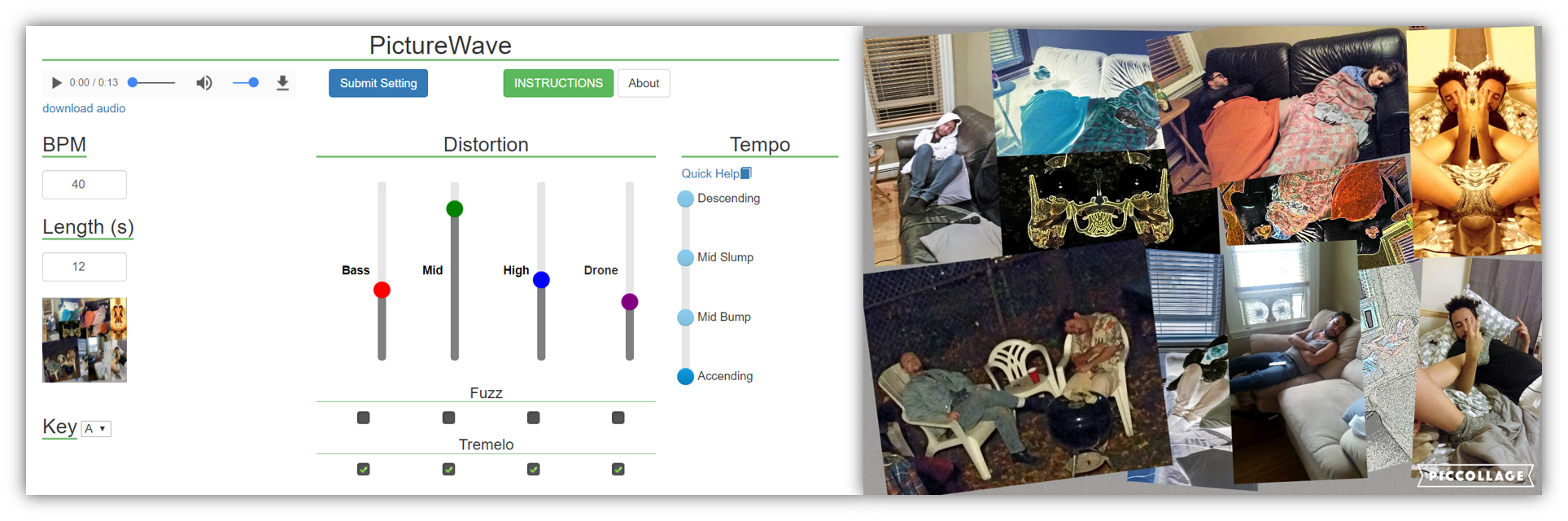Choose the Mid Slump tempo setting
This screenshot has height=521, width=1568.
[686, 258]
